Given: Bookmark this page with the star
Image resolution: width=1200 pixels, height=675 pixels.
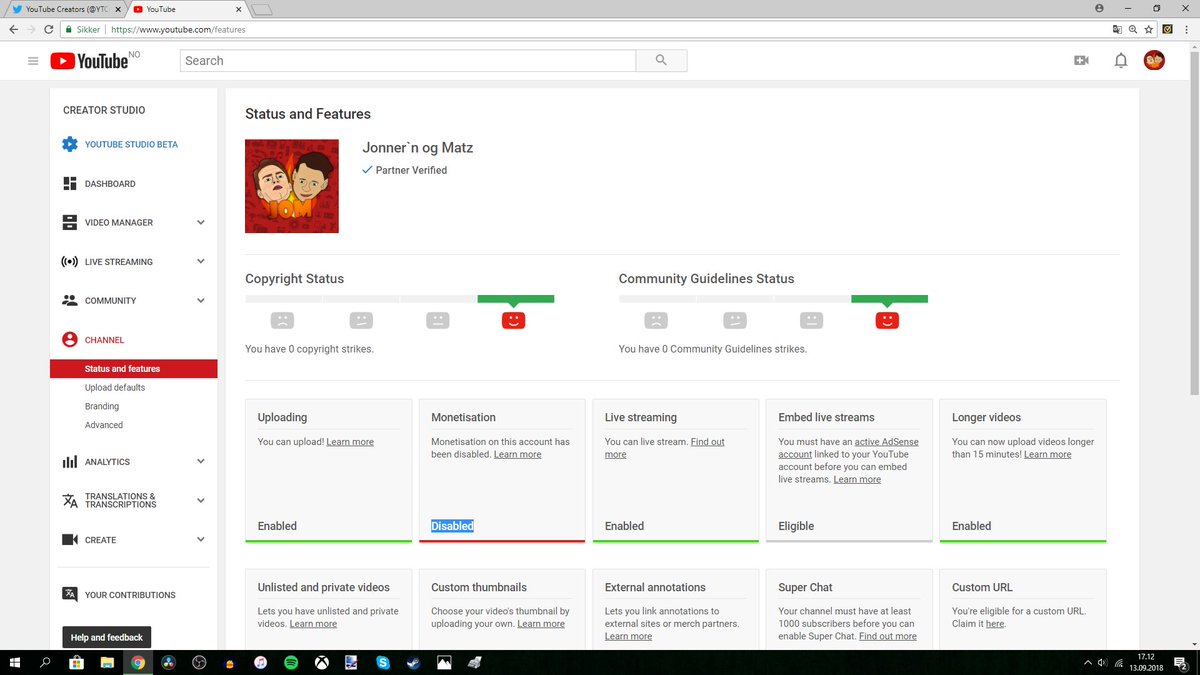Looking at the screenshot, I should pyautogui.click(x=1150, y=29).
